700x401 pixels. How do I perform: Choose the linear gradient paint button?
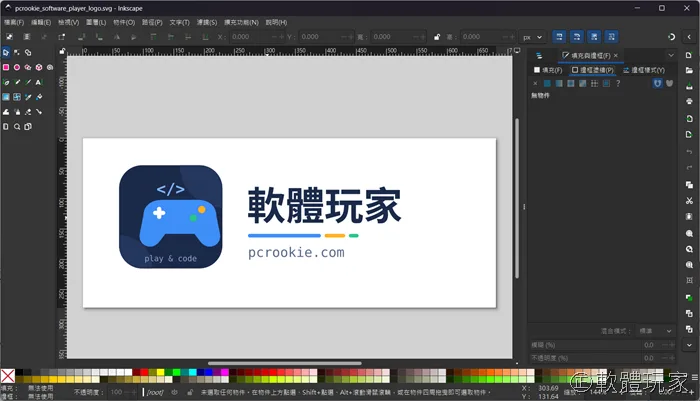point(559,84)
